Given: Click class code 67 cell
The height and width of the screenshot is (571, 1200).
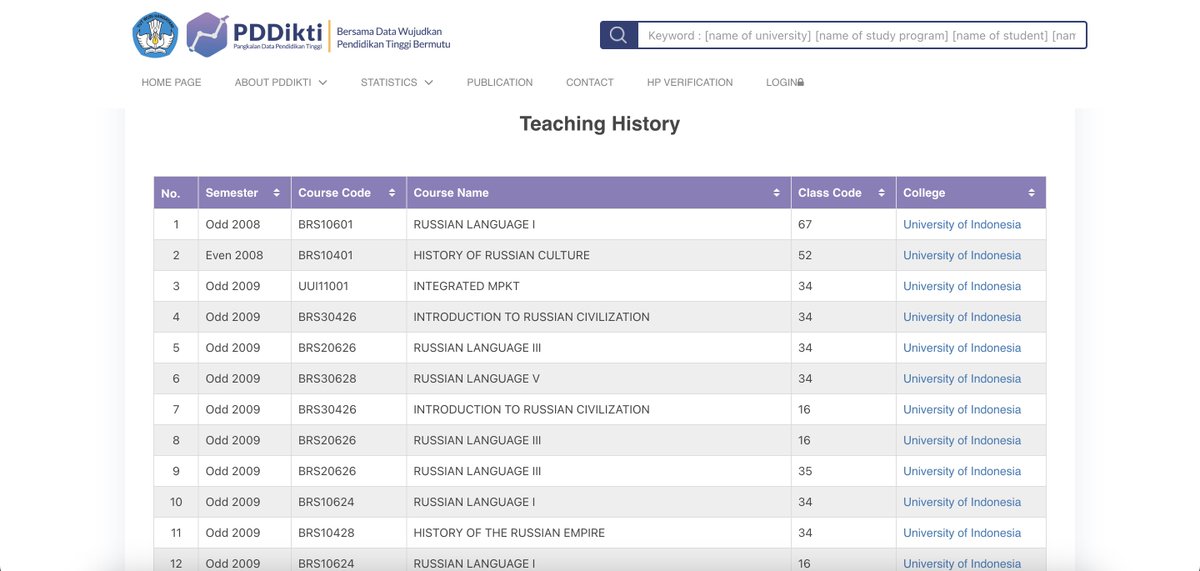Looking at the screenshot, I should tap(843, 224).
